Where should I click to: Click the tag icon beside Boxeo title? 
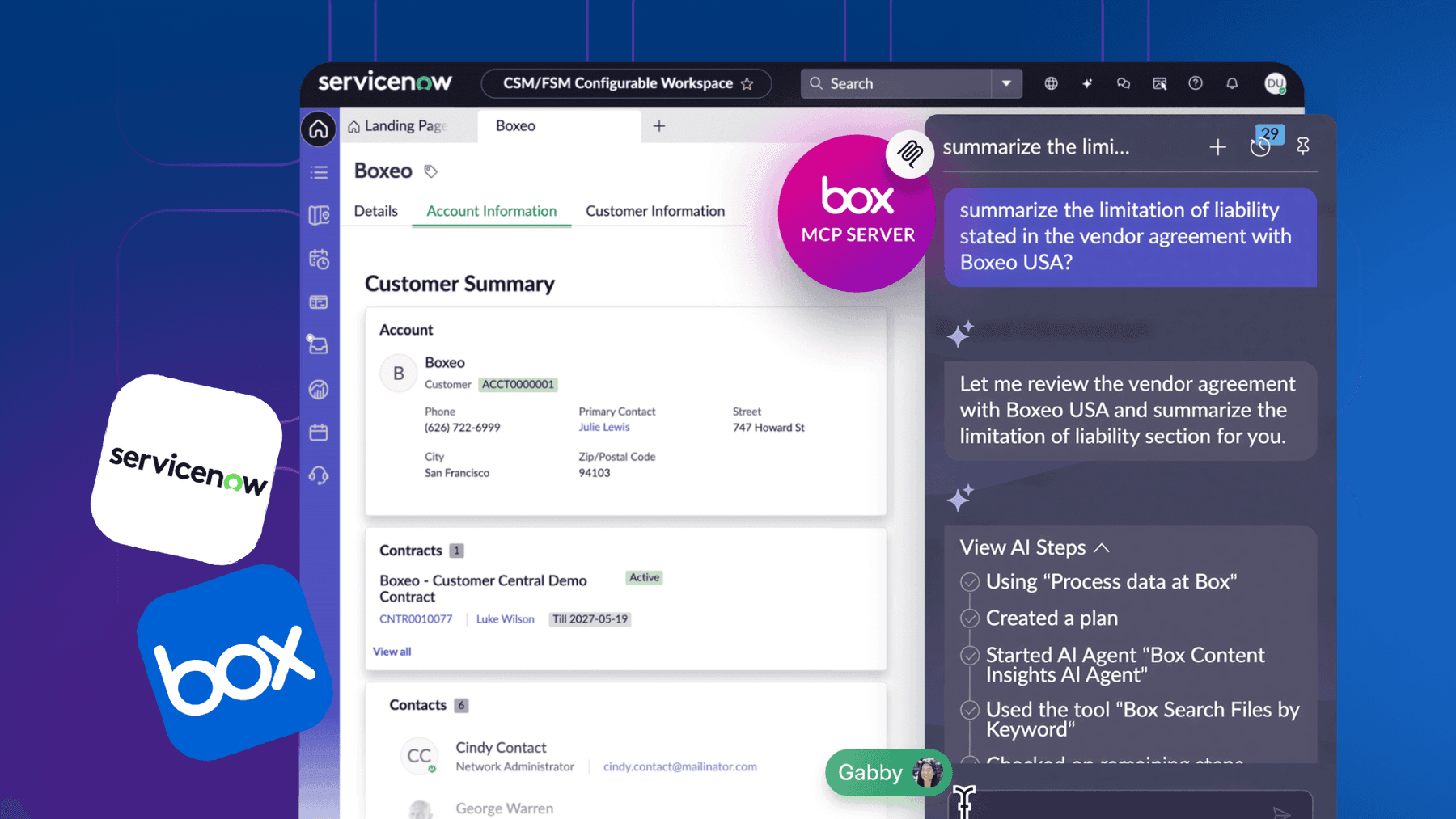[431, 171]
